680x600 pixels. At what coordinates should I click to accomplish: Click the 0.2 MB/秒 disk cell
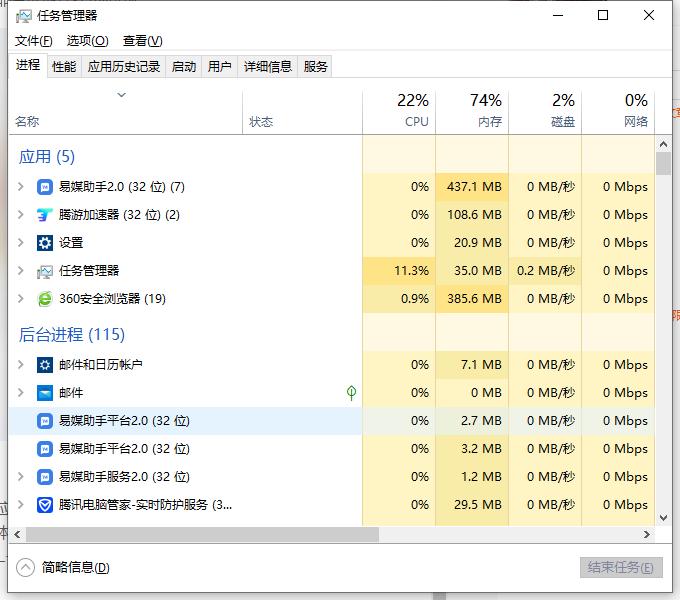pyautogui.click(x=545, y=271)
